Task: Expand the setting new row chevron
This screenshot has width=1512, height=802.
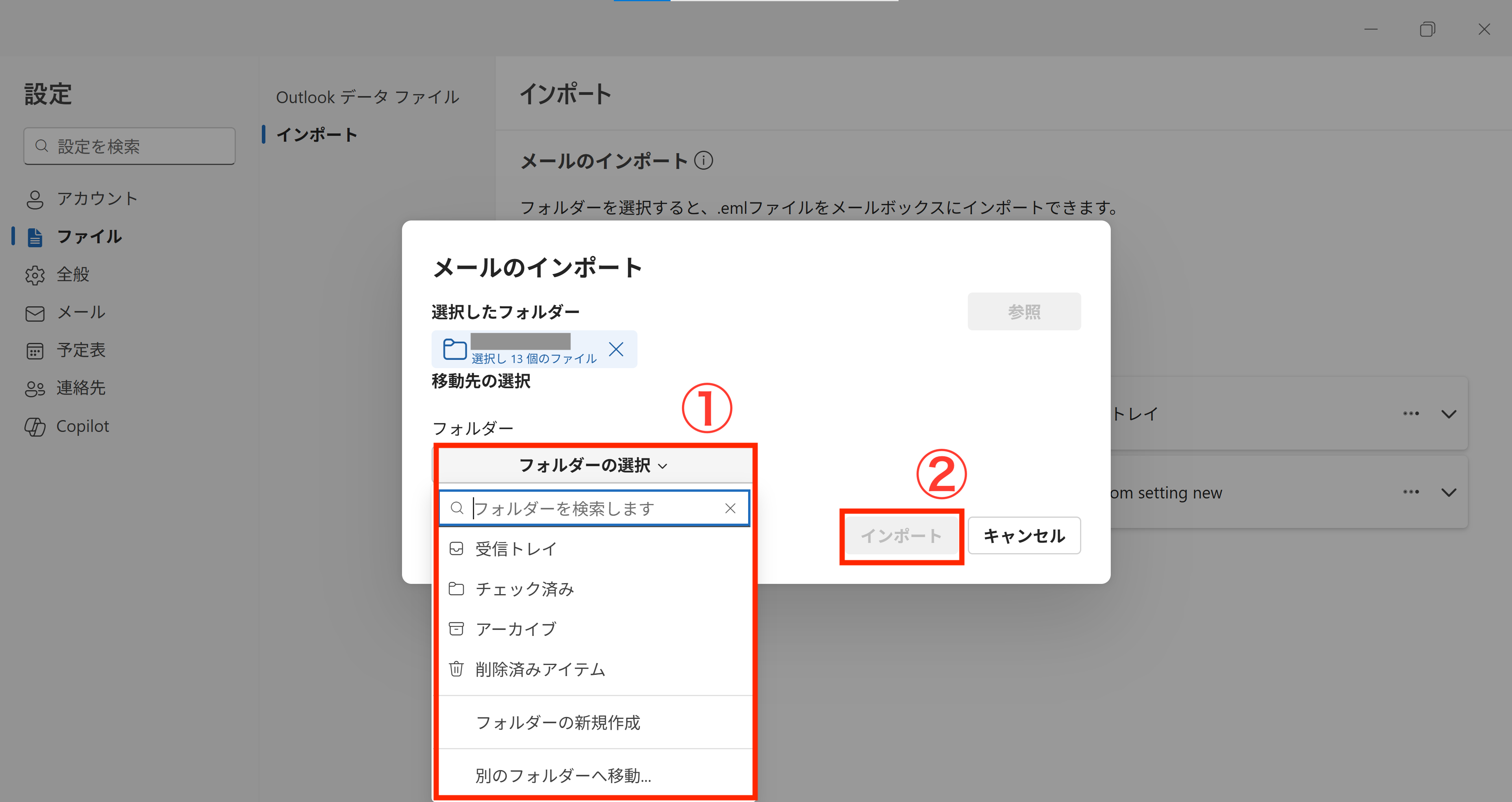Action: [1449, 493]
